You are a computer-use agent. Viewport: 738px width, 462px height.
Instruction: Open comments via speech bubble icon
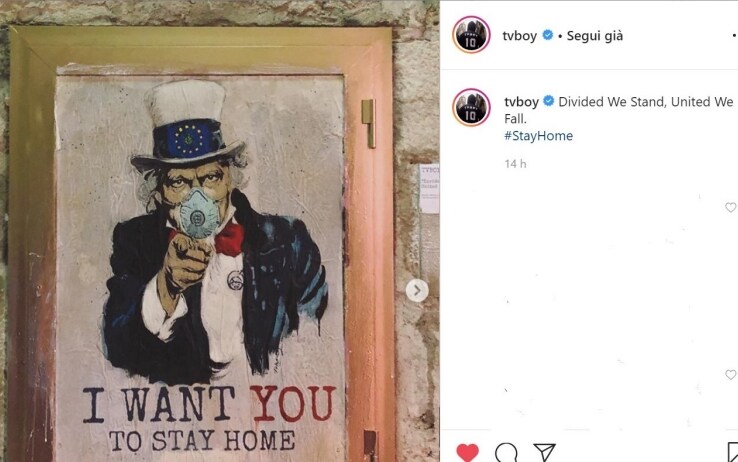tap(506, 453)
